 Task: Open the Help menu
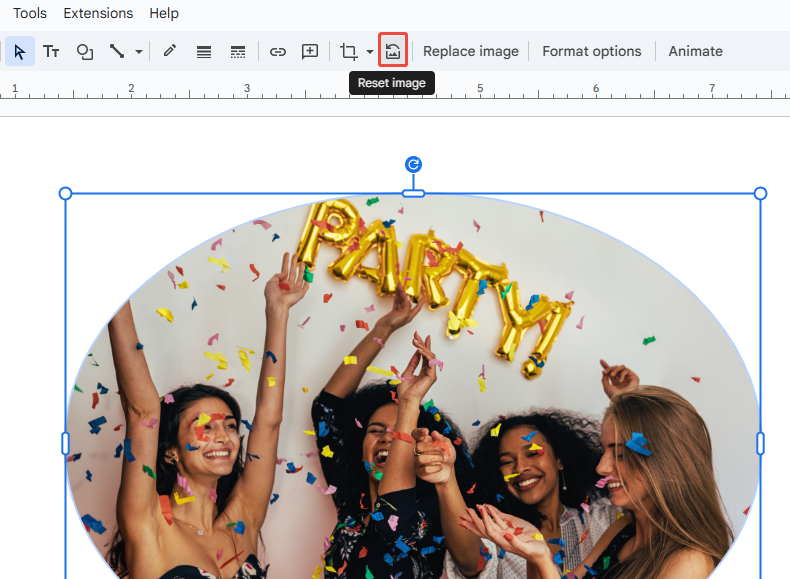(x=164, y=13)
